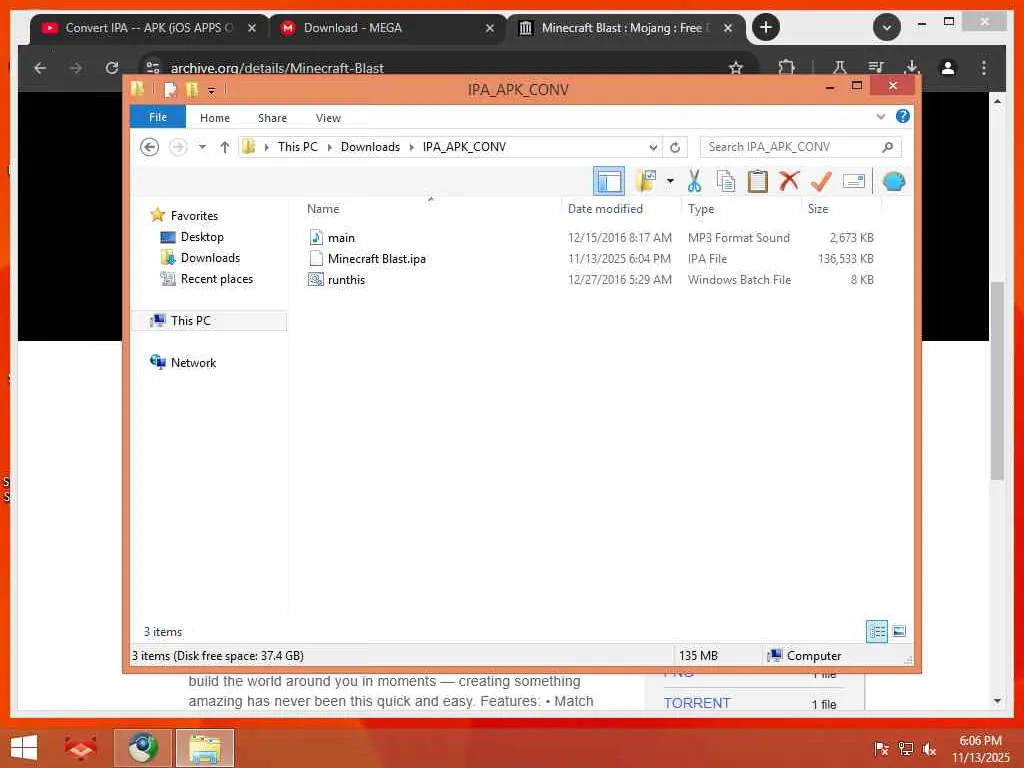Open the File ribbon tab
1024x768 pixels.
point(158,117)
